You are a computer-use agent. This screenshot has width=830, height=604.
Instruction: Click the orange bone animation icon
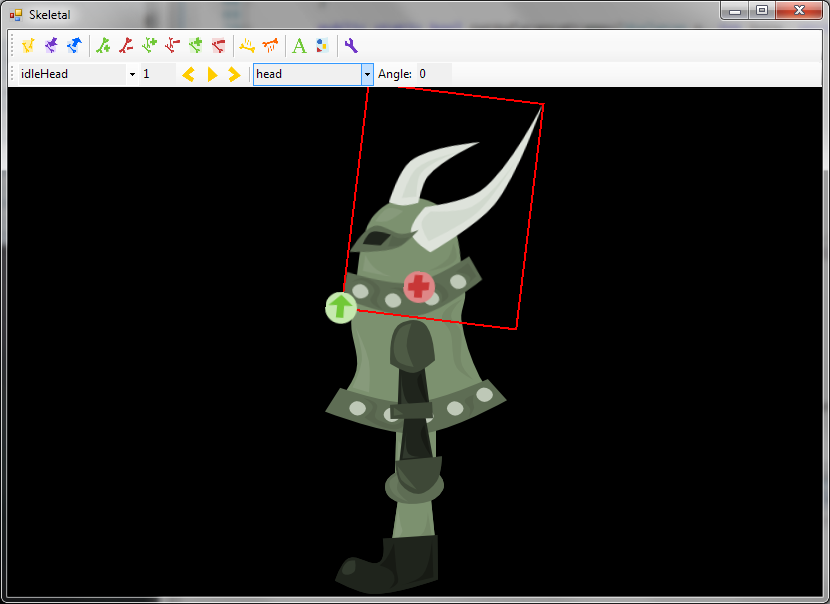tap(270, 45)
